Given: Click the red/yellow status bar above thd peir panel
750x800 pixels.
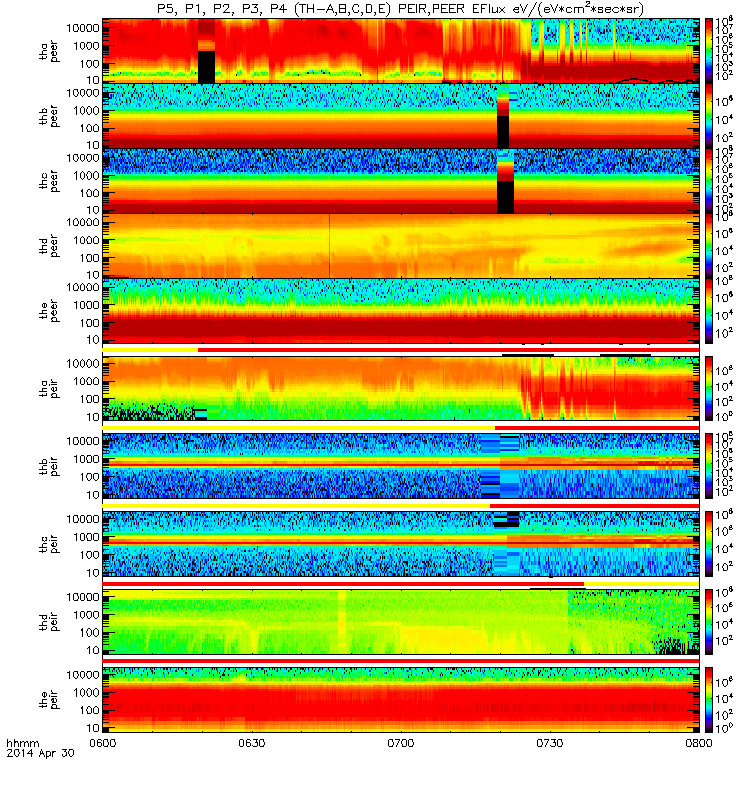Looking at the screenshot, I should click(x=401, y=584).
